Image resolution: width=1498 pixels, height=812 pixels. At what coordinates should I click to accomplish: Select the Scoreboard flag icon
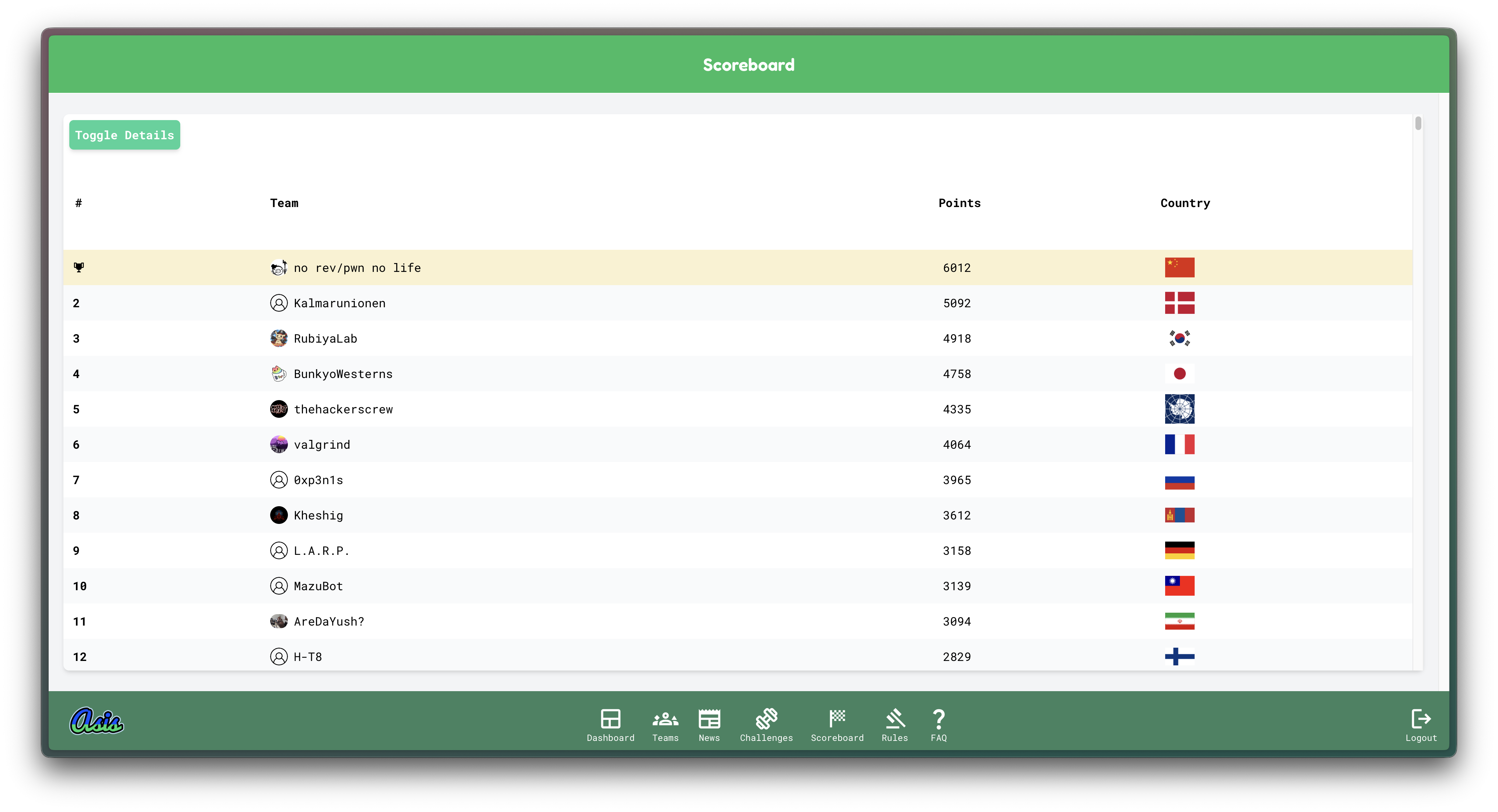[837, 719]
